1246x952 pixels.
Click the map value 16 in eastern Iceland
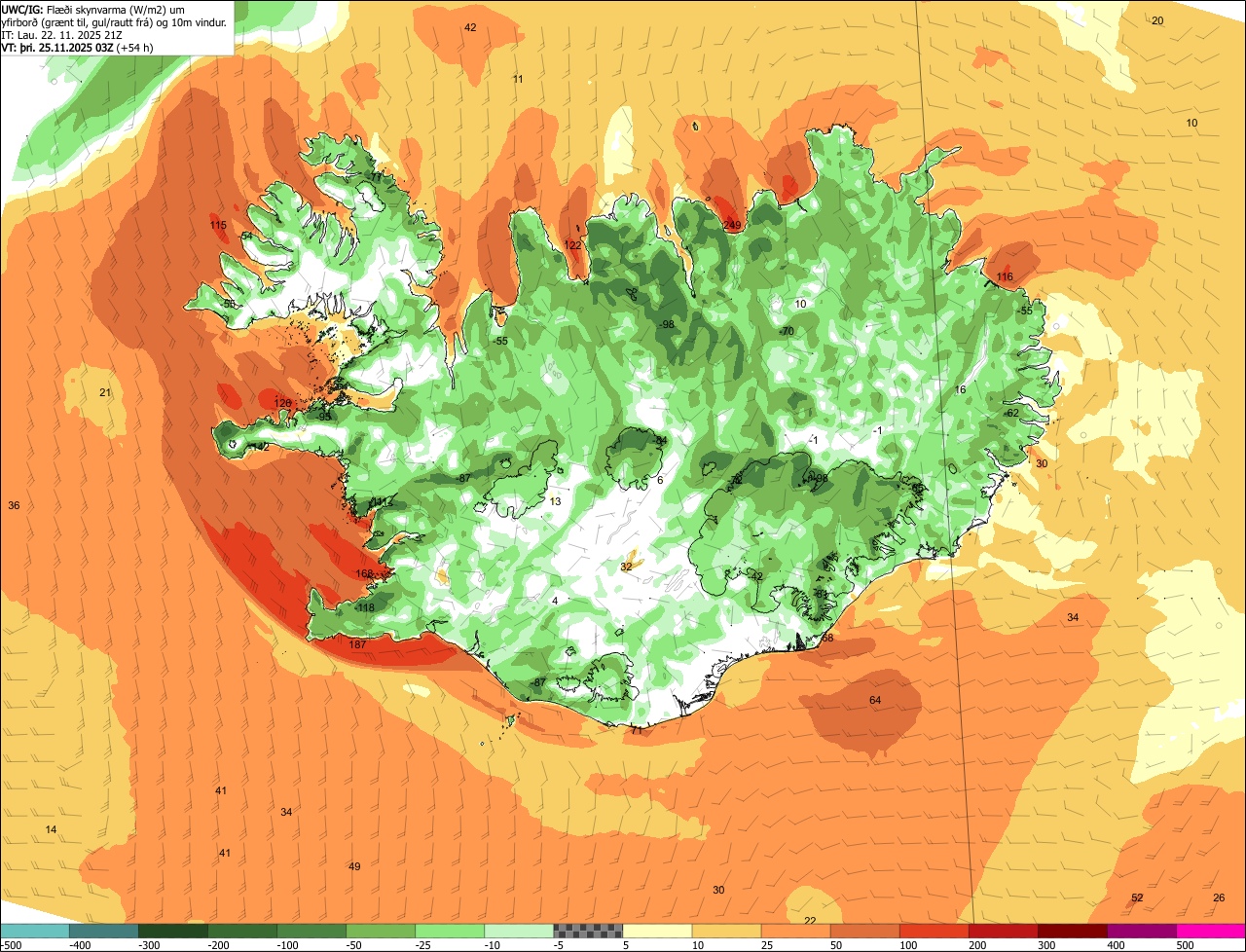click(x=960, y=389)
